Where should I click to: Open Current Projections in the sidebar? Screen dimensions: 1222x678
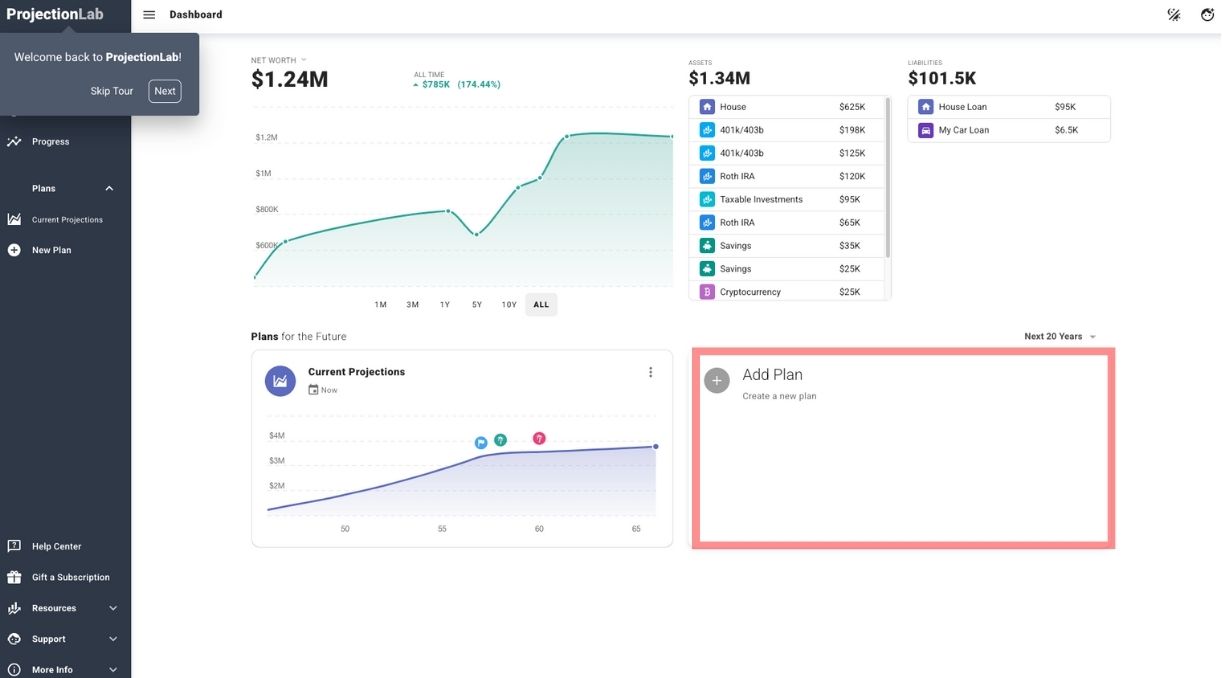(66, 220)
